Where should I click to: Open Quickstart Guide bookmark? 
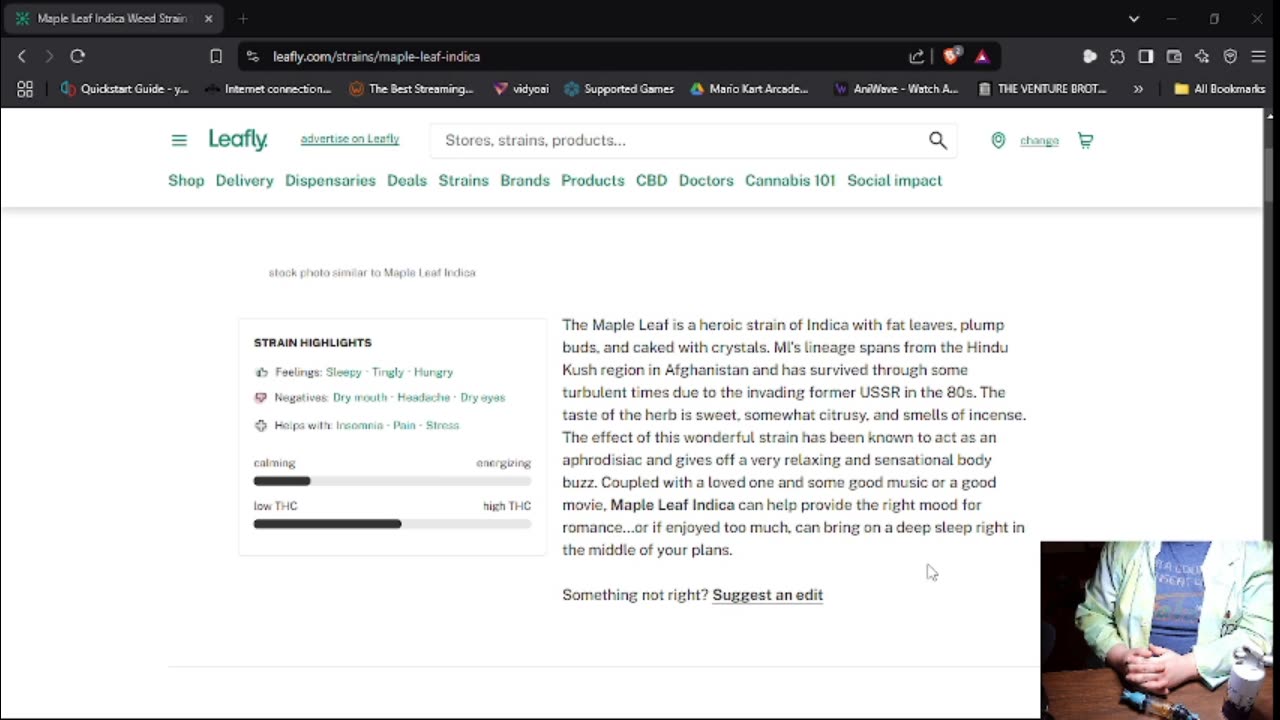coord(124,88)
